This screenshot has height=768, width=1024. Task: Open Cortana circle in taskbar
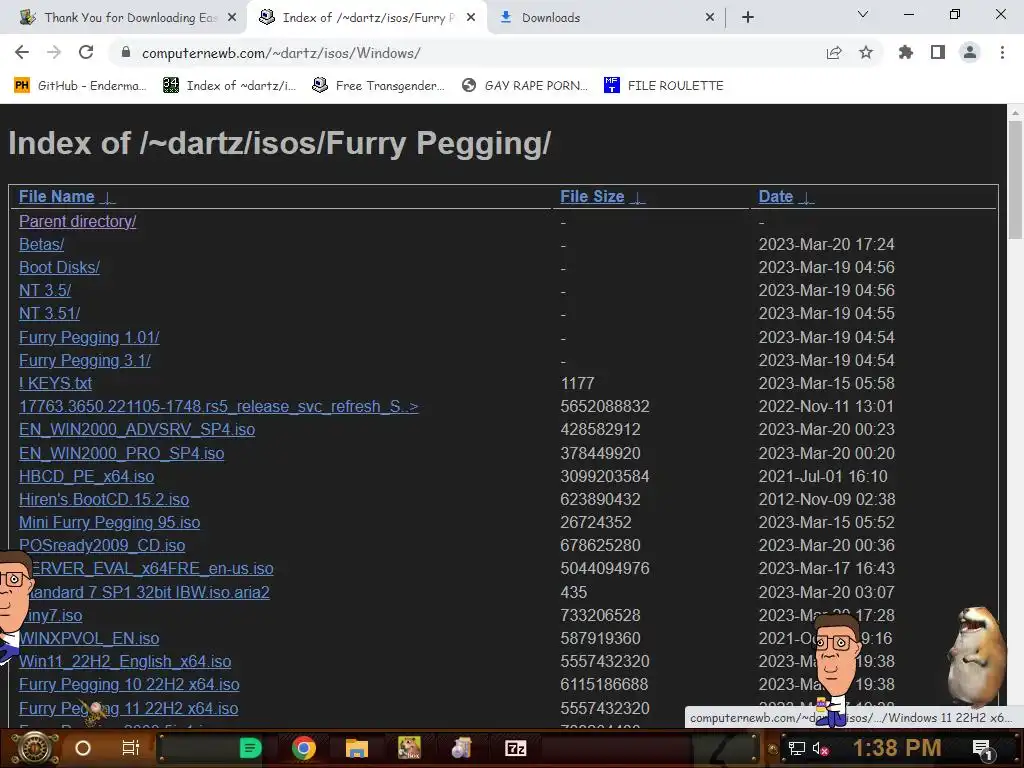[x=83, y=748]
